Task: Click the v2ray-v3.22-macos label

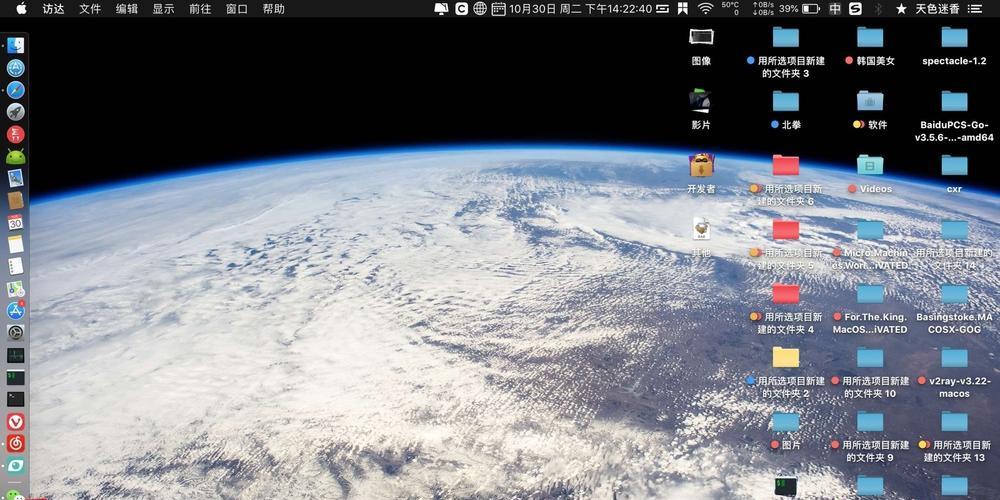Action: 954,387
